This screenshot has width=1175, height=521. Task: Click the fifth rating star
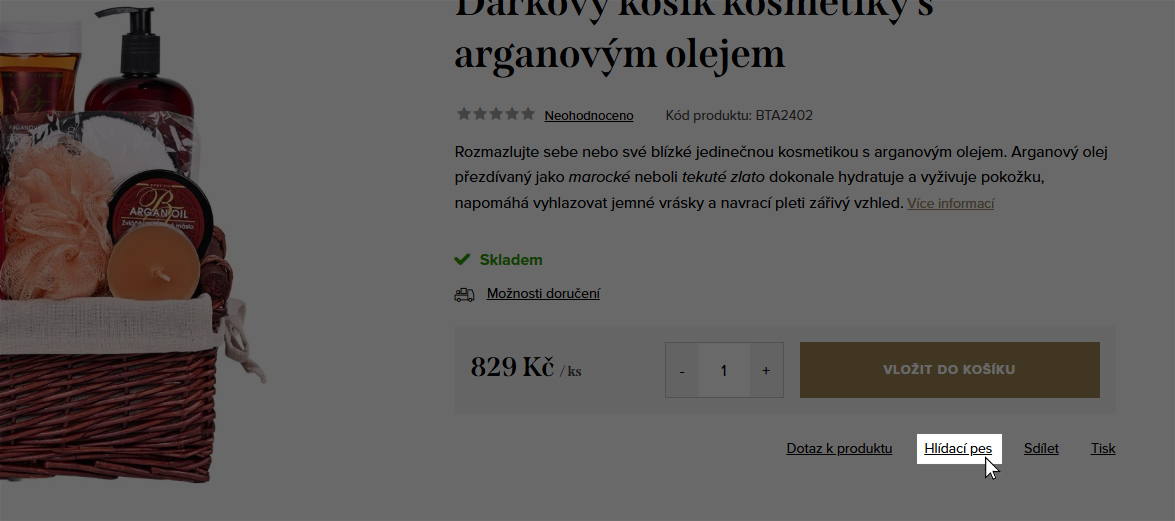click(528, 114)
